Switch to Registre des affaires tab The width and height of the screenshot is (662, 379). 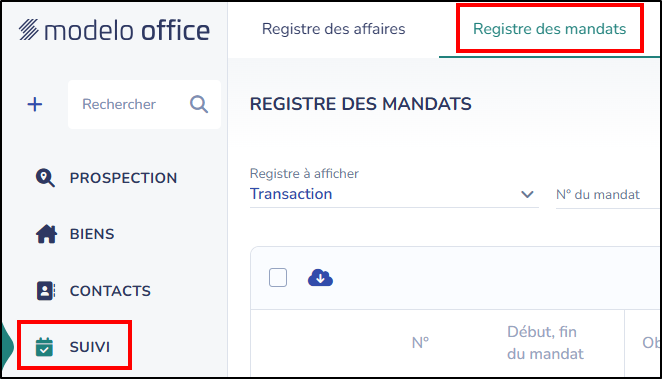(334, 29)
